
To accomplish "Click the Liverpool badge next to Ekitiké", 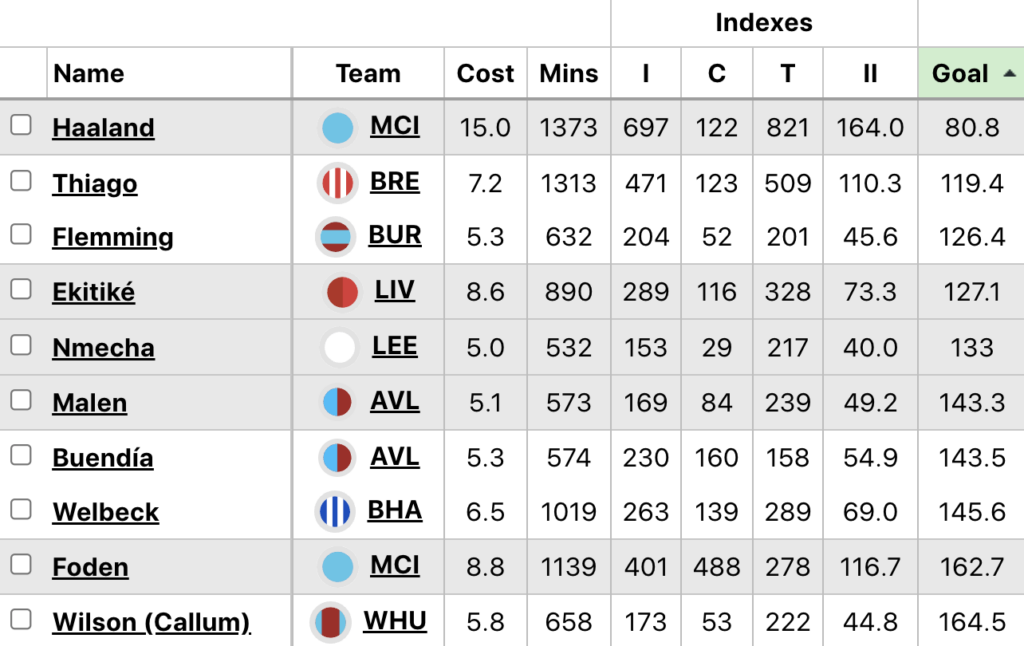I will click(x=342, y=292).
